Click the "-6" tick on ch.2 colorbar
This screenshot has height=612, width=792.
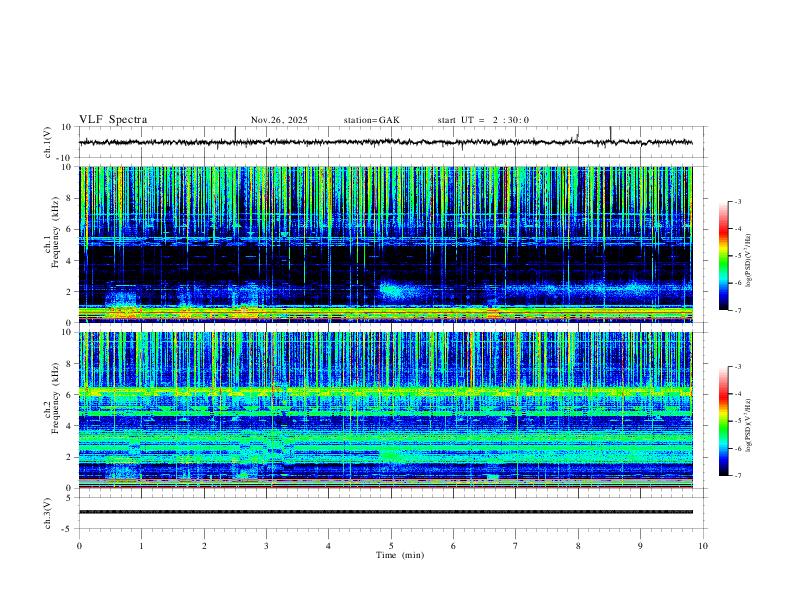pyautogui.click(x=737, y=448)
